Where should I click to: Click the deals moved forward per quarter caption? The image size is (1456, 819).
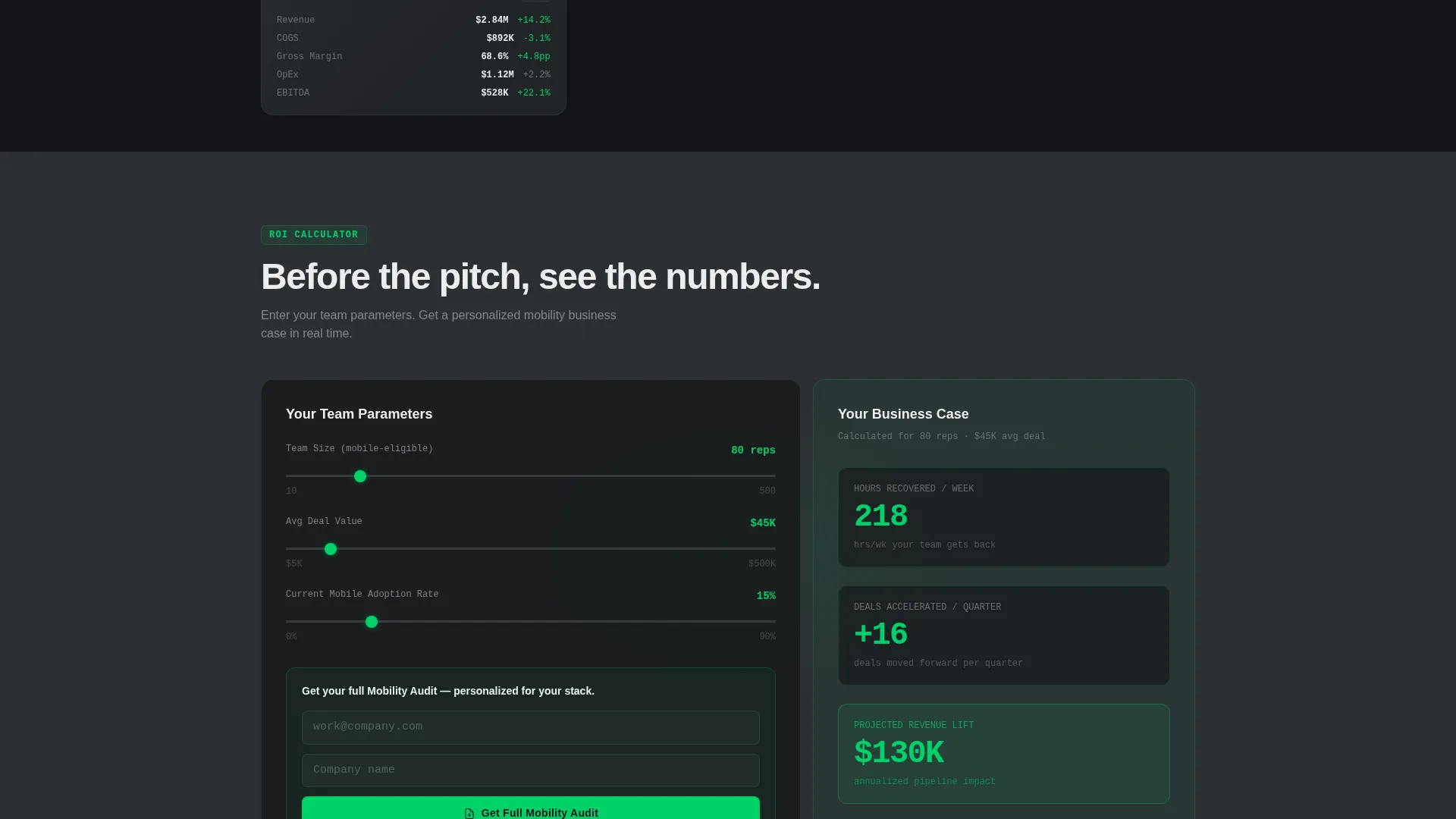click(938, 664)
